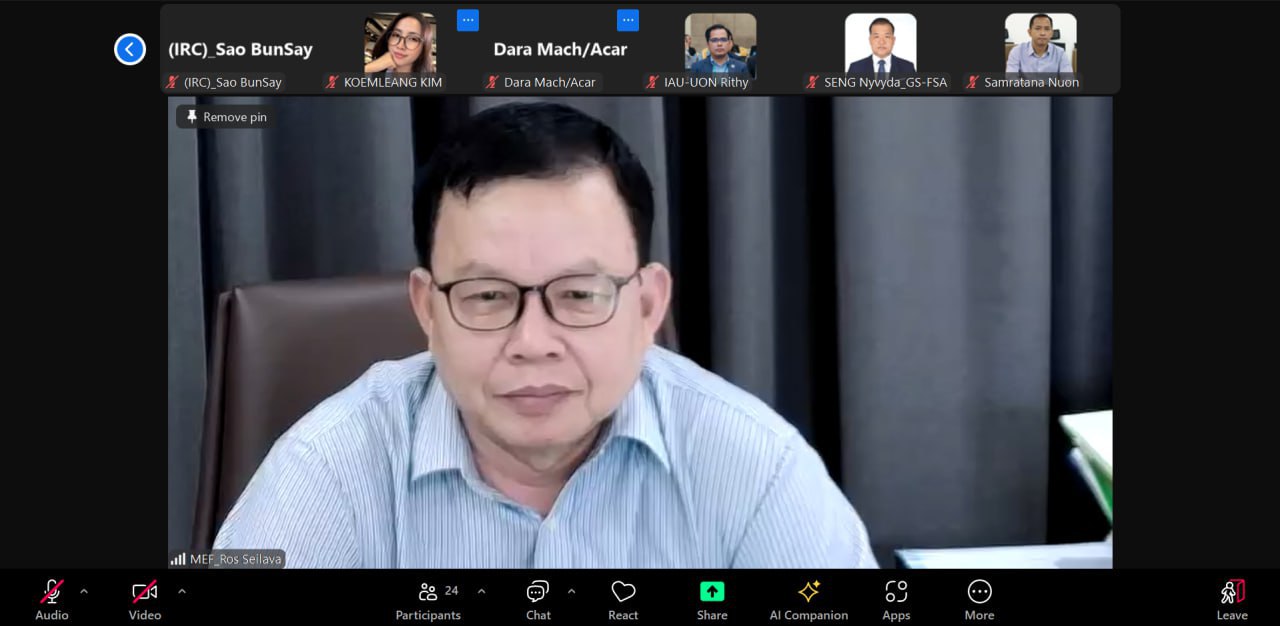The image size is (1280, 626).
Task: Expand the caret next to Chat
Action: click(x=571, y=591)
